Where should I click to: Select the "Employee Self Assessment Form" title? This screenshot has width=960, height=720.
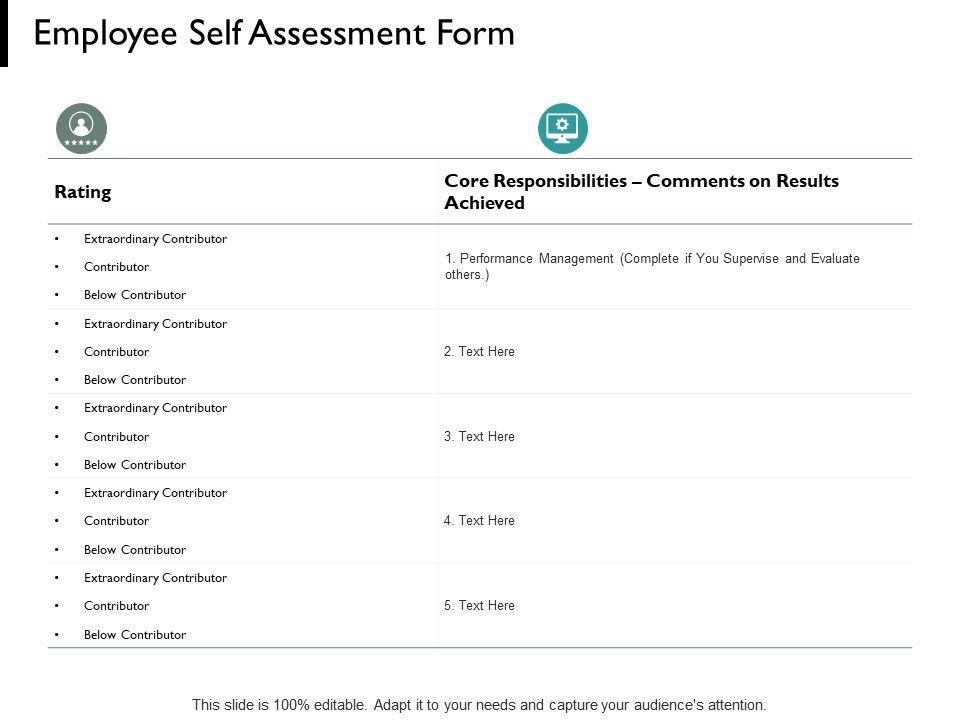pyautogui.click(x=274, y=34)
